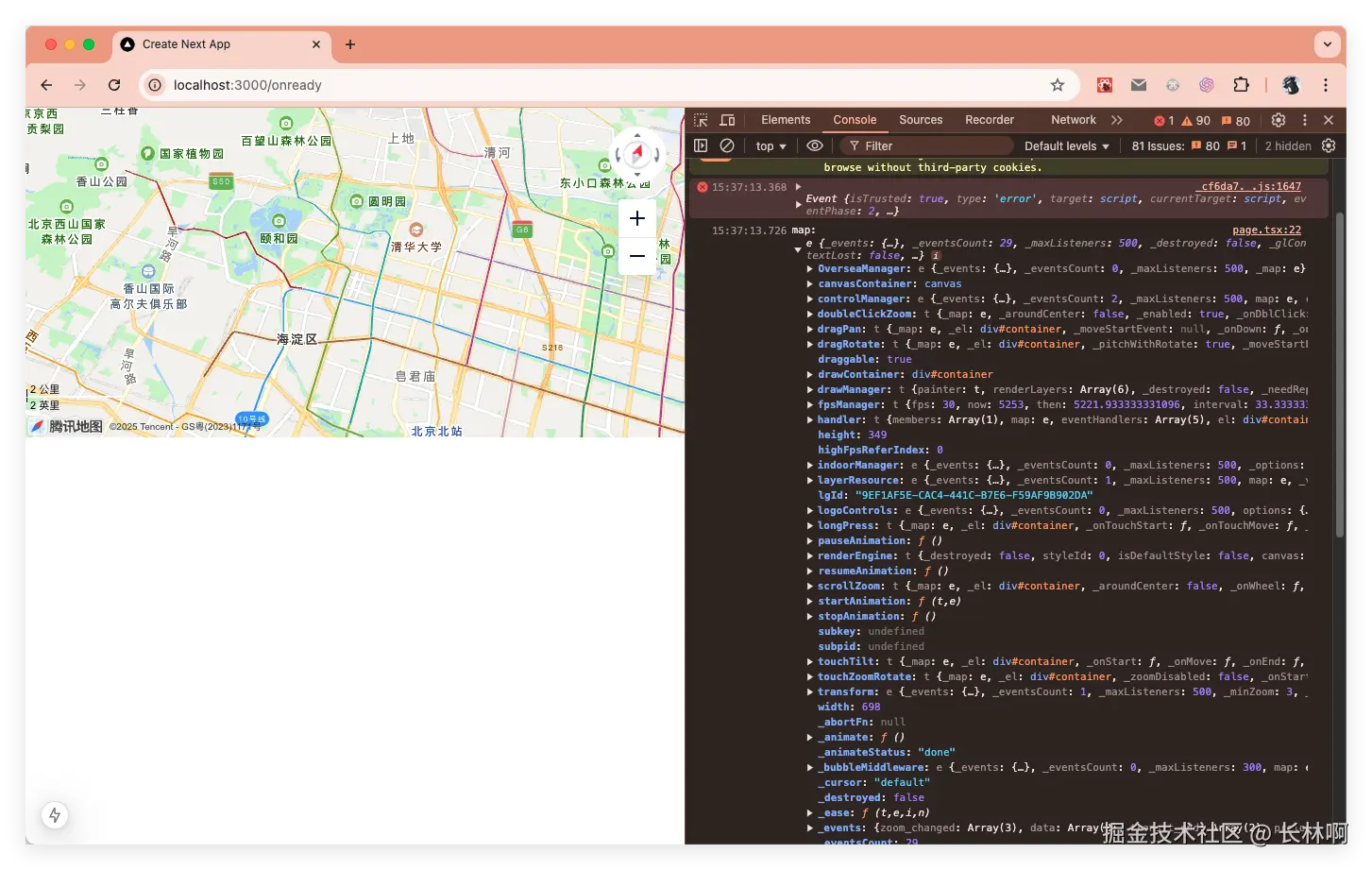The width and height of the screenshot is (1372, 870).
Task: Click the Tencent map logo
Action: click(x=66, y=426)
